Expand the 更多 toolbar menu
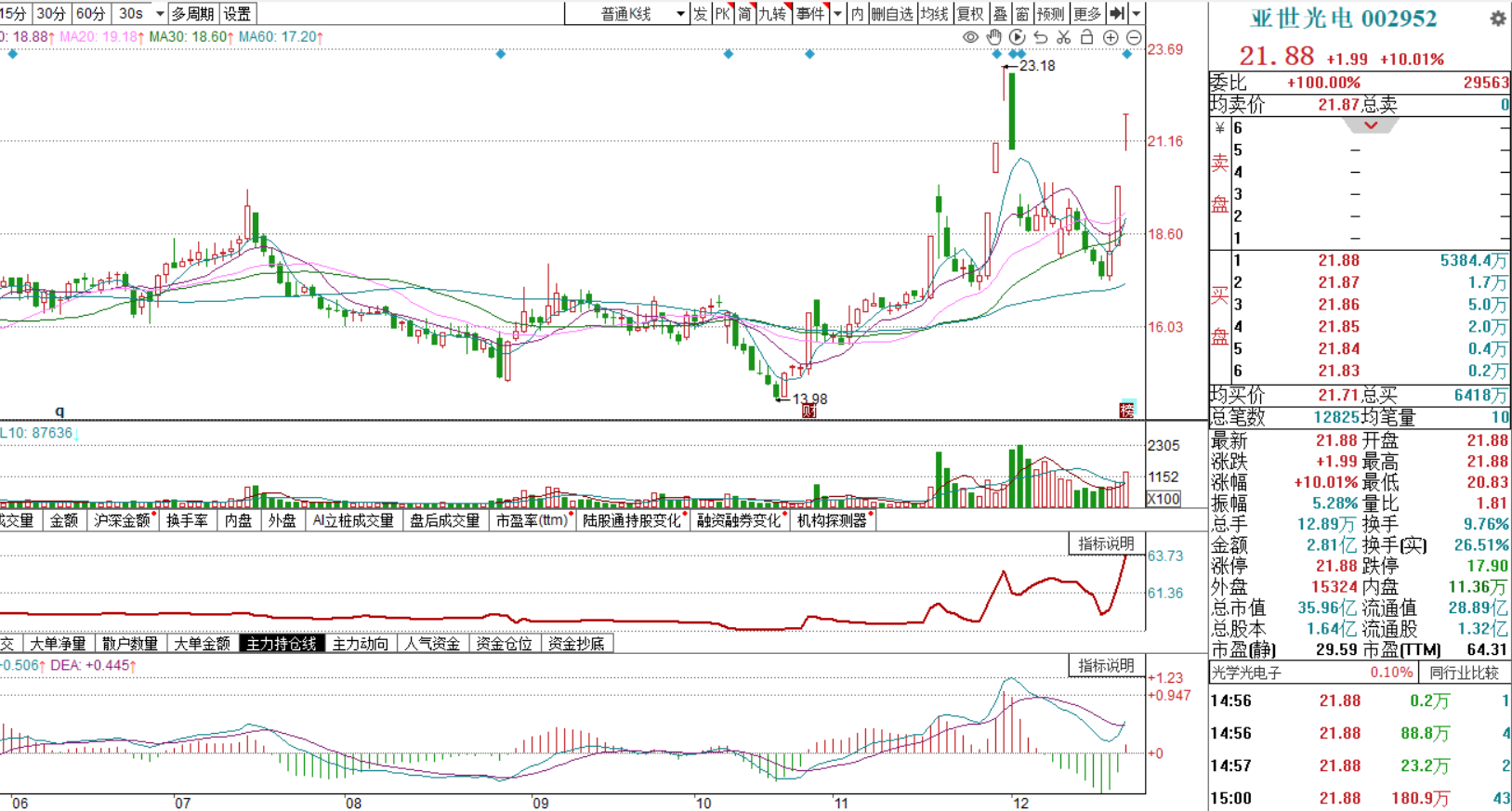Screen dimensions: 1512x811 coord(1086,13)
